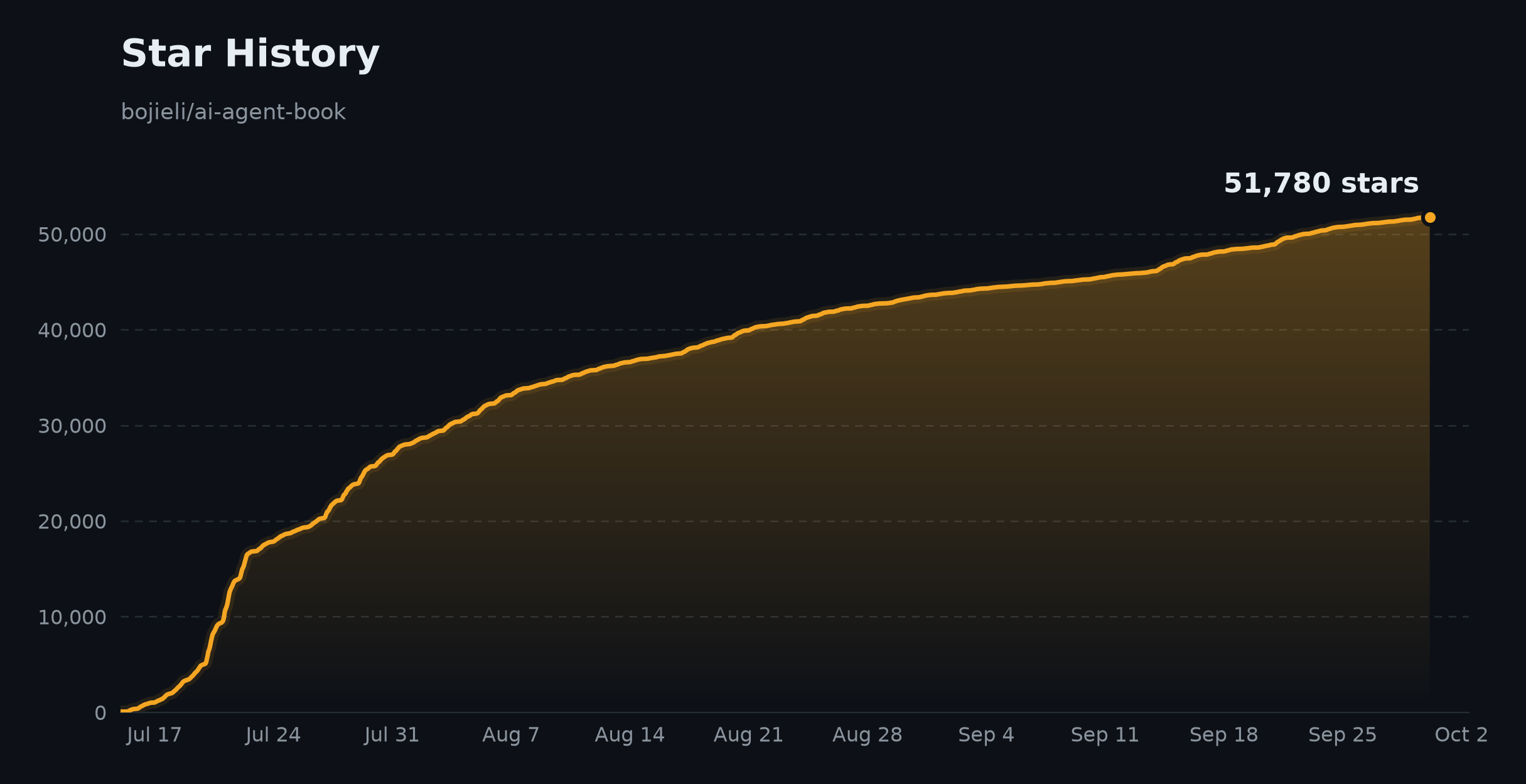
Task: Click the 30,000 y-axis label
Action: pyautogui.click(x=72, y=427)
